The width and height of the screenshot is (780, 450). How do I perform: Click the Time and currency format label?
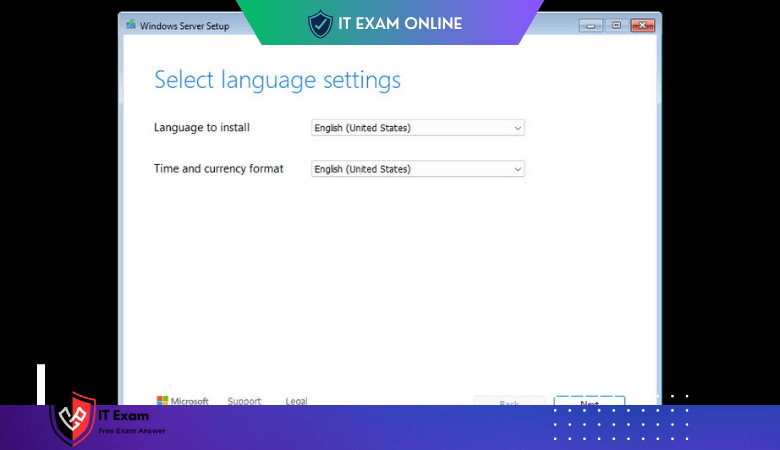(218, 169)
